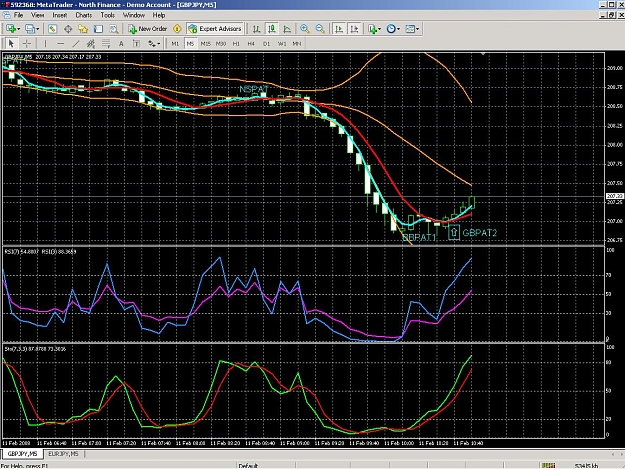This screenshot has height=469, width=625.
Task: Open the Periods clock icon
Action: (x=391, y=29)
